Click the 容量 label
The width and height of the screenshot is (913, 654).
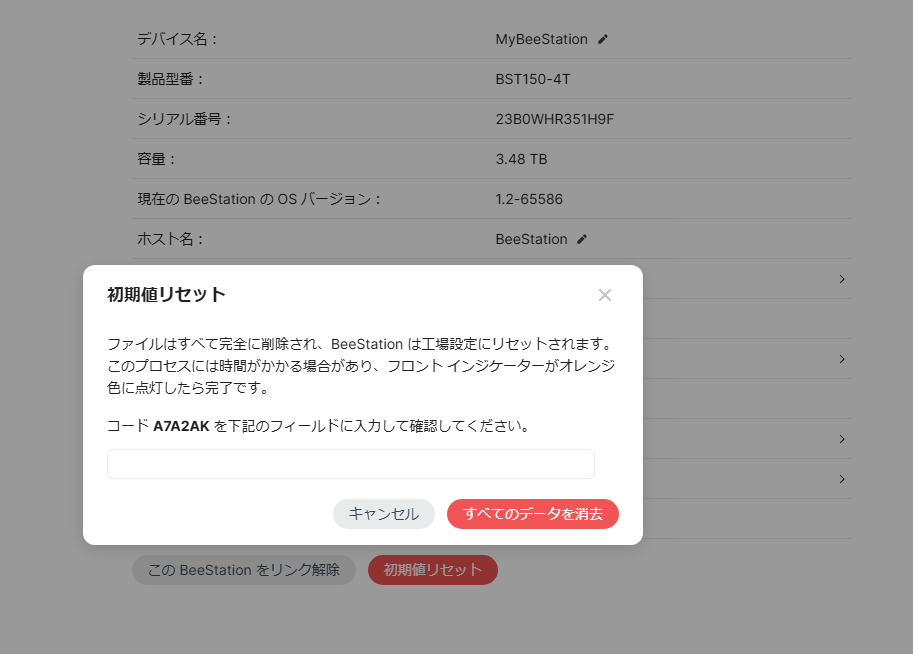coord(156,159)
